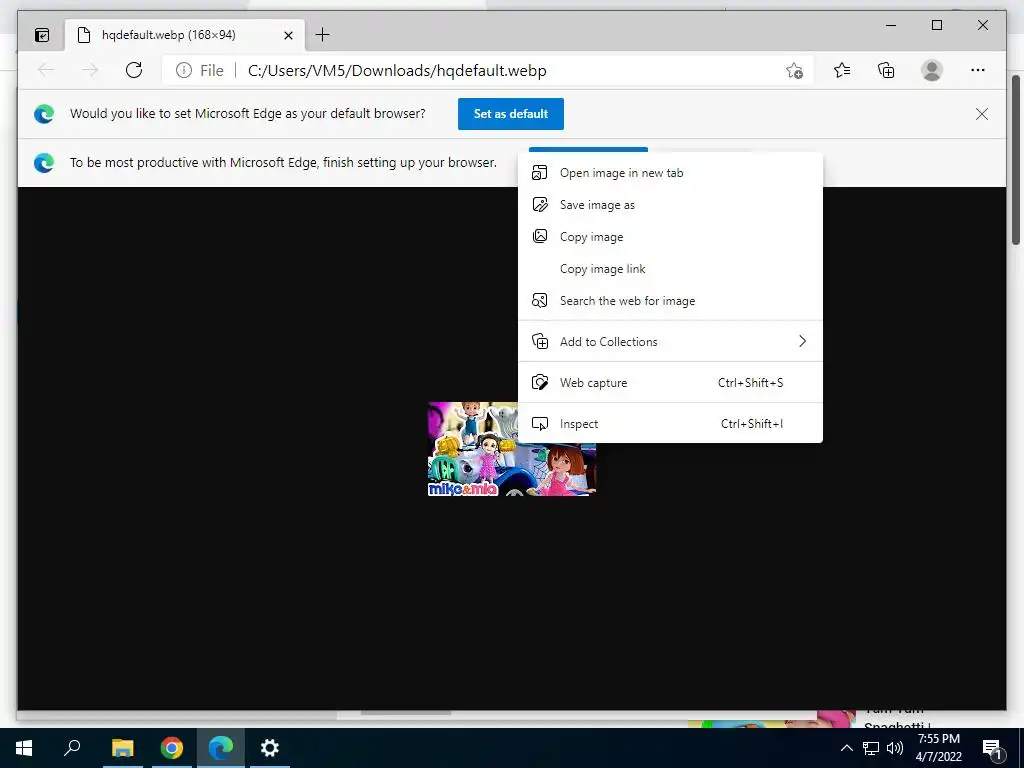Open Collections toolbar icon
This screenshot has width=1024, height=768.
[x=886, y=70]
